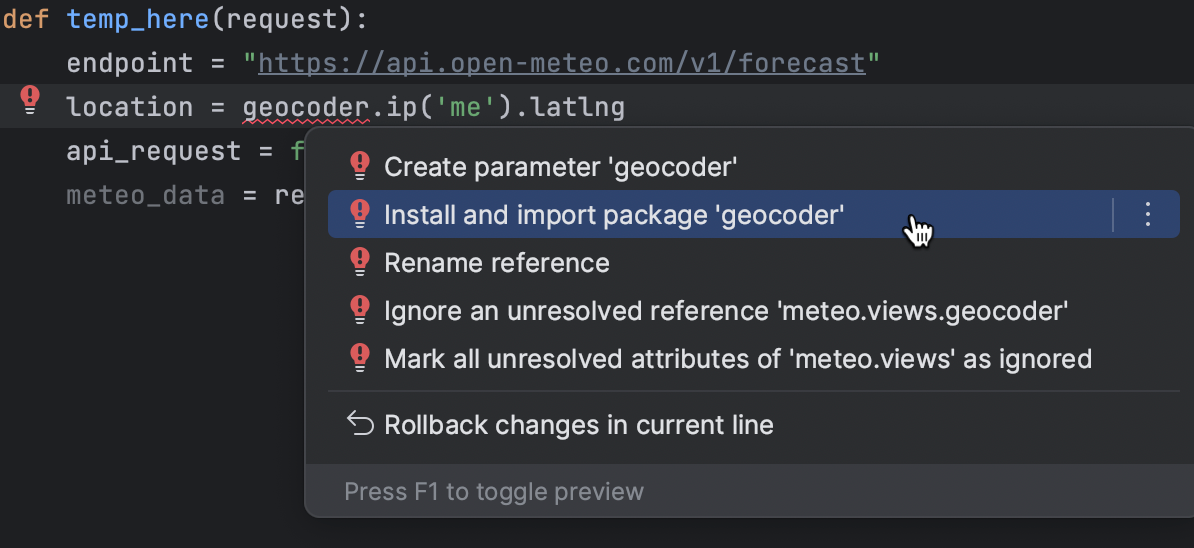Image resolution: width=1194 pixels, height=548 pixels.
Task: Click the underlined geocoder reference in code
Action: (x=306, y=107)
